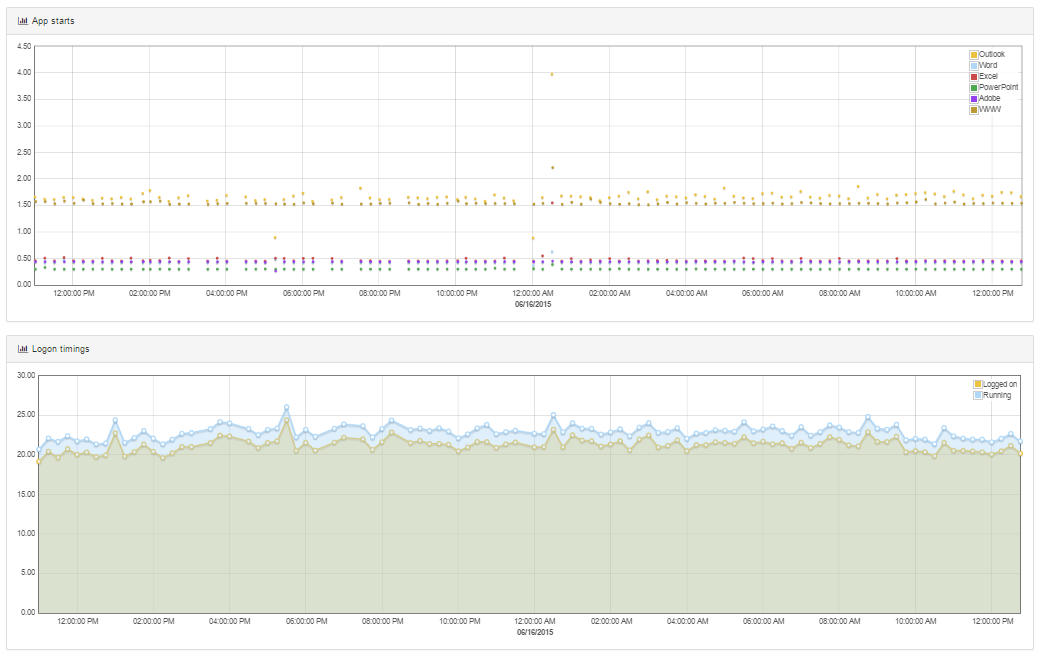Click 04:00:00 AM label in App starts chart
The height and width of the screenshot is (658, 1043).
[686, 293]
